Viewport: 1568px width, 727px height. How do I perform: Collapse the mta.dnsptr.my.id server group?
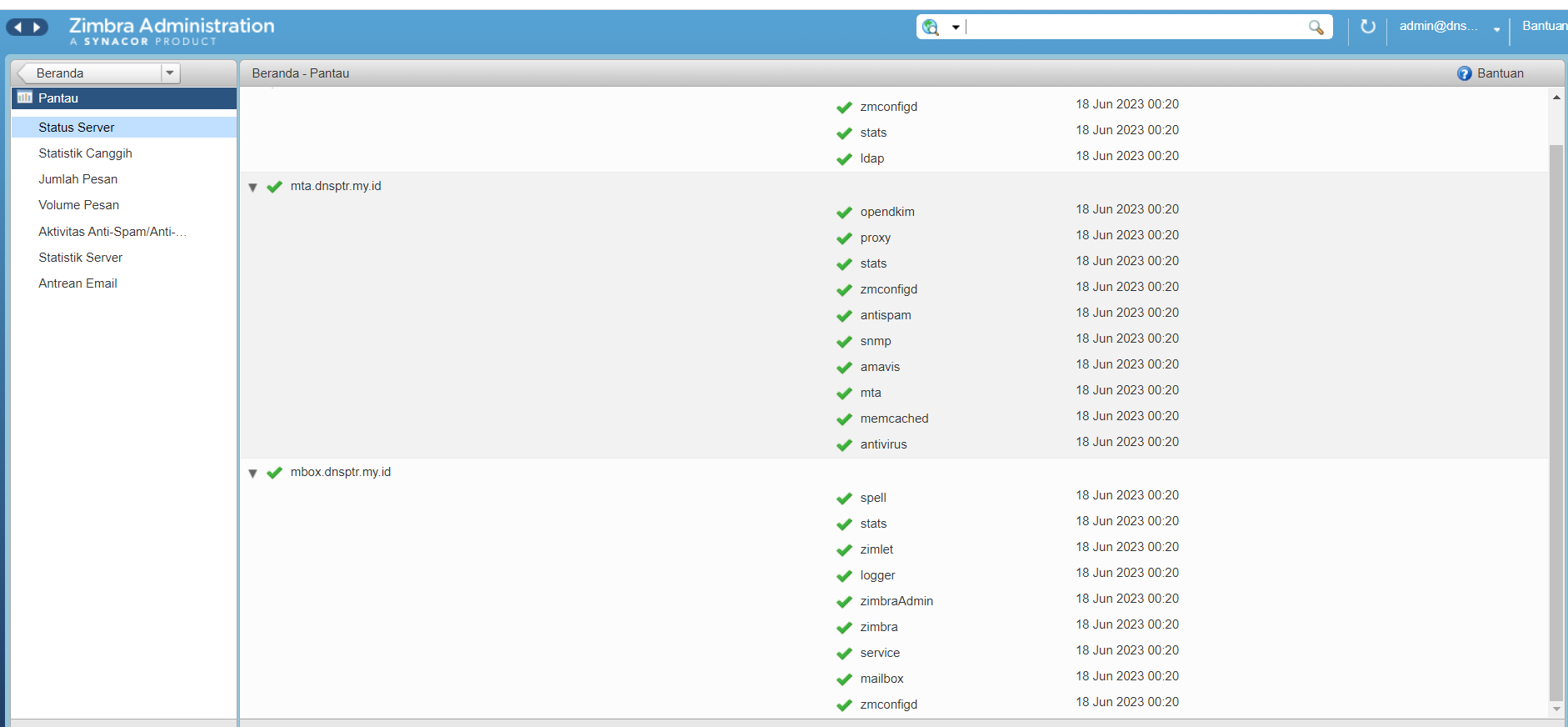pos(252,188)
